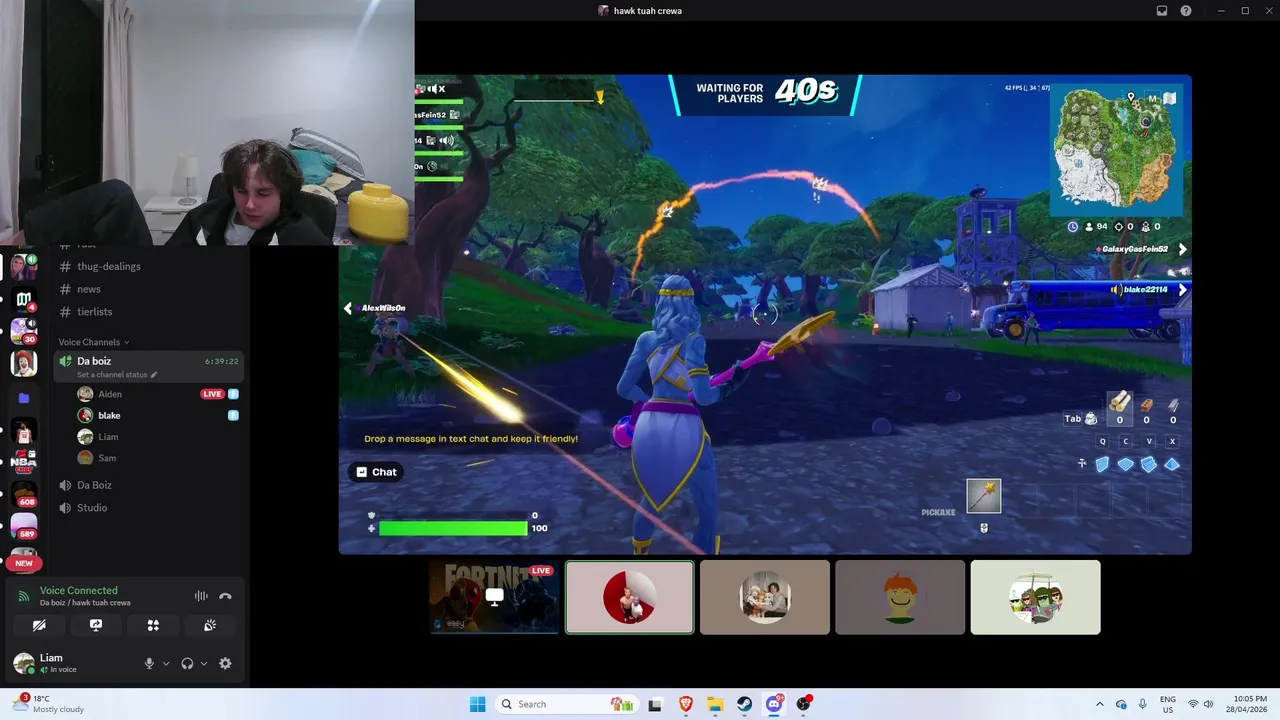The height and width of the screenshot is (720, 1280).
Task: Select the Pickaxe hotbar slot
Action: (x=984, y=496)
